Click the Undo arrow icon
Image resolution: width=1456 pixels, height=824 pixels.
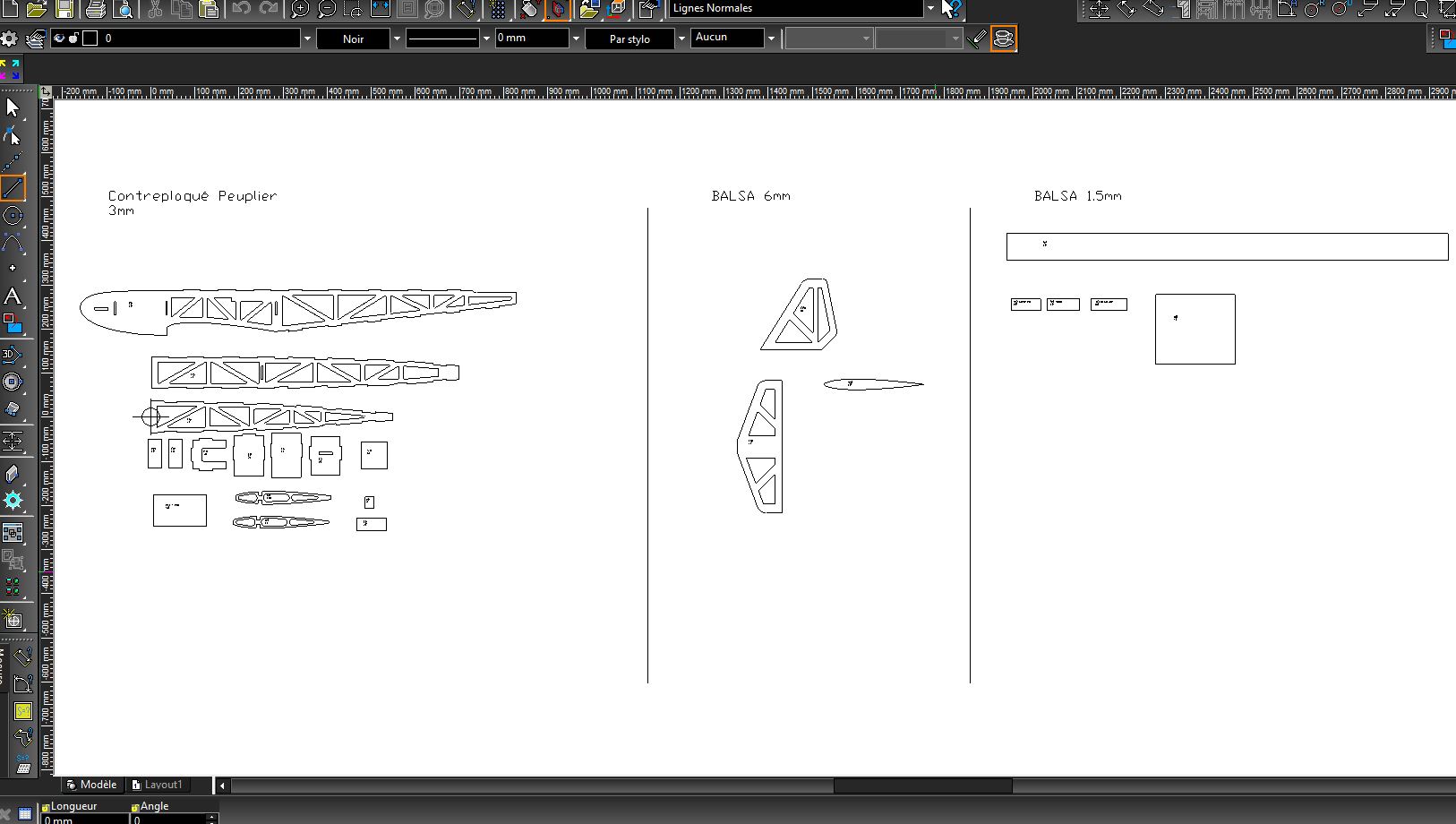point(241,9)
